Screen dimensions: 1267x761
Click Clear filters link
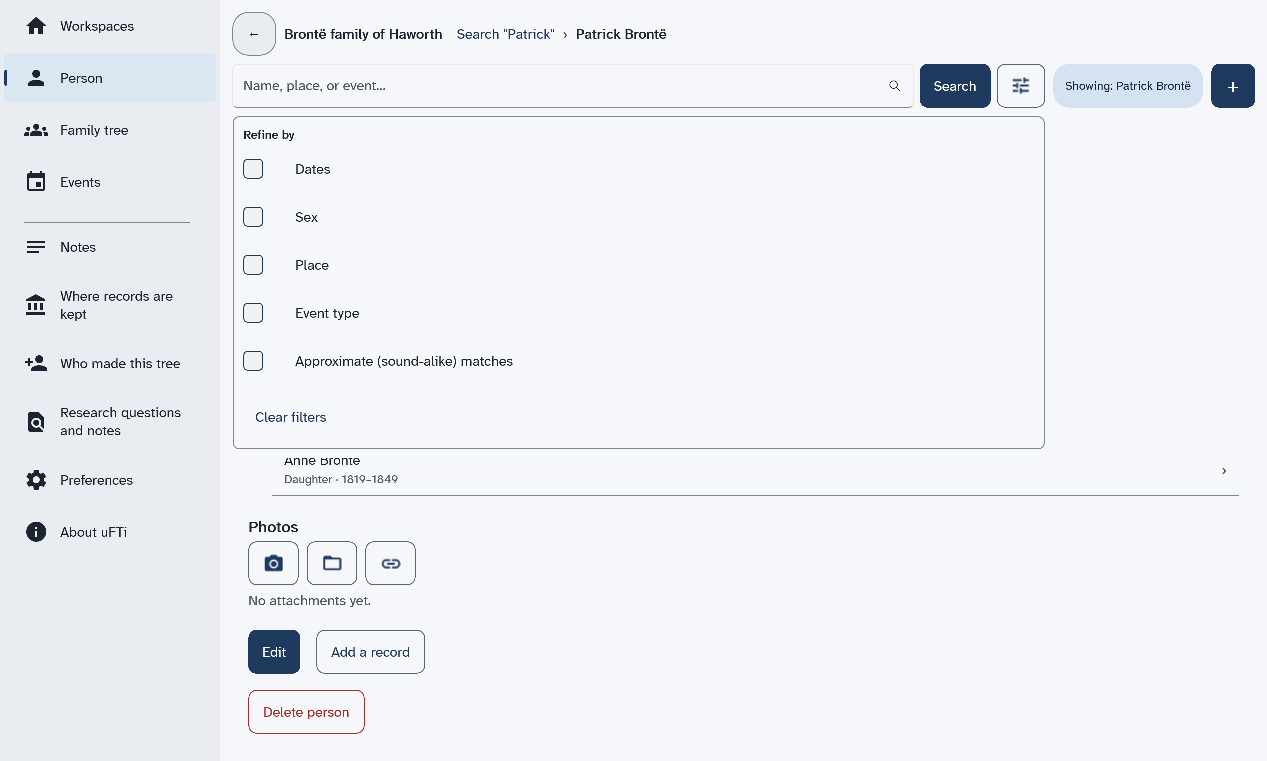(290, 417)
